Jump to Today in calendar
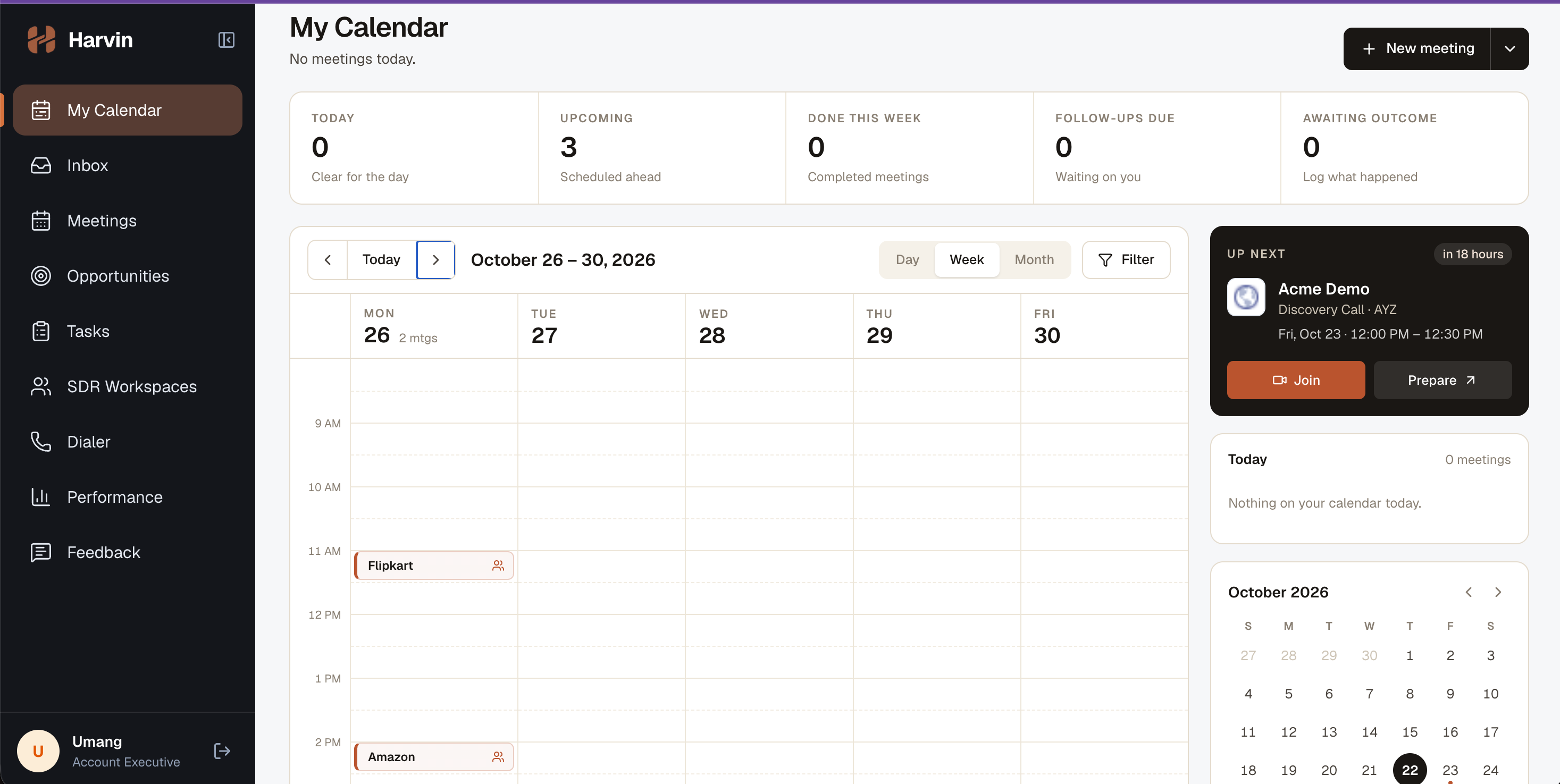 382,260
